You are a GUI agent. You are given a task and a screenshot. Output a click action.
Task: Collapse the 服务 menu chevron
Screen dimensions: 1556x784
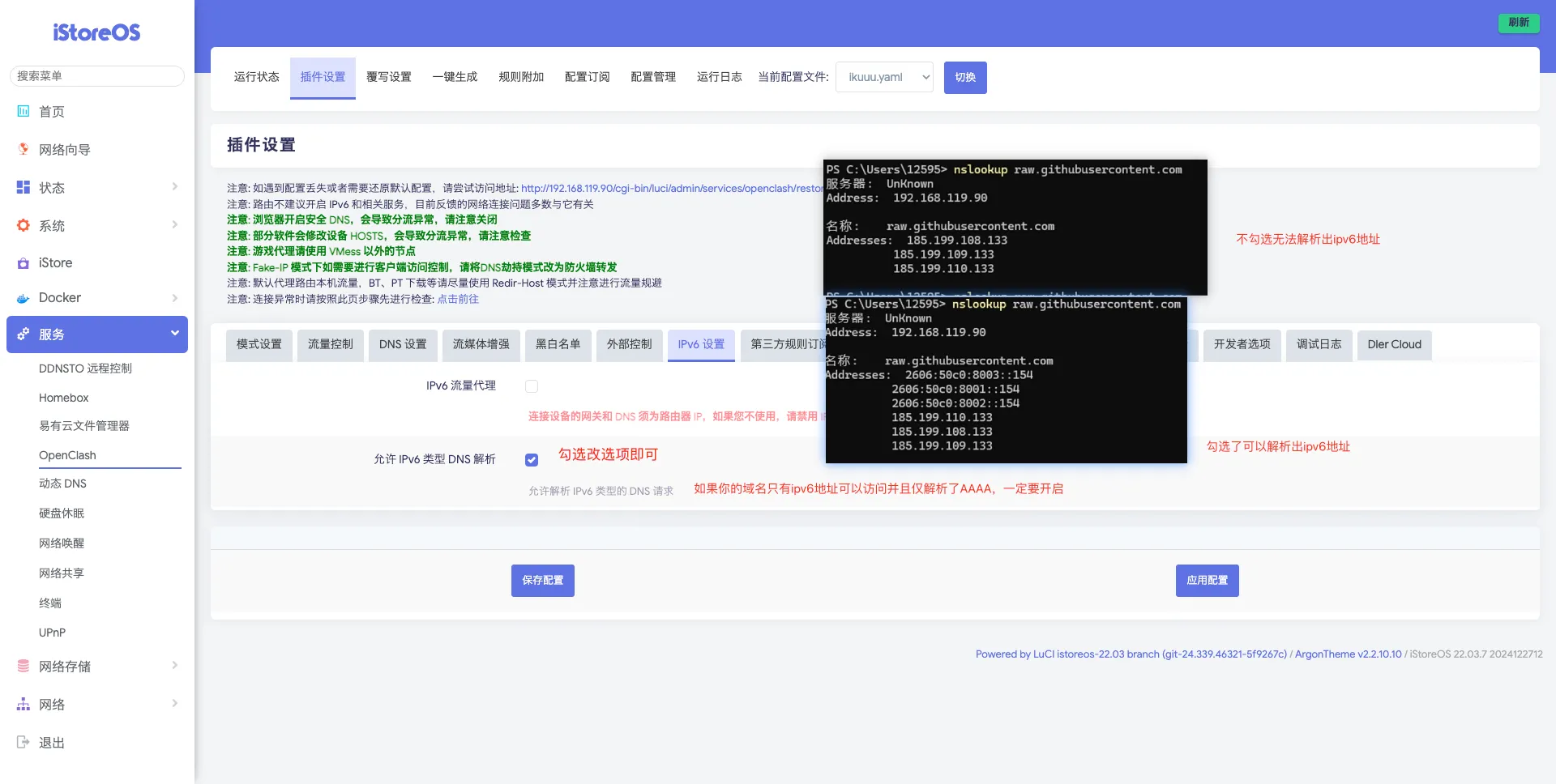click(x=174, y=334)
